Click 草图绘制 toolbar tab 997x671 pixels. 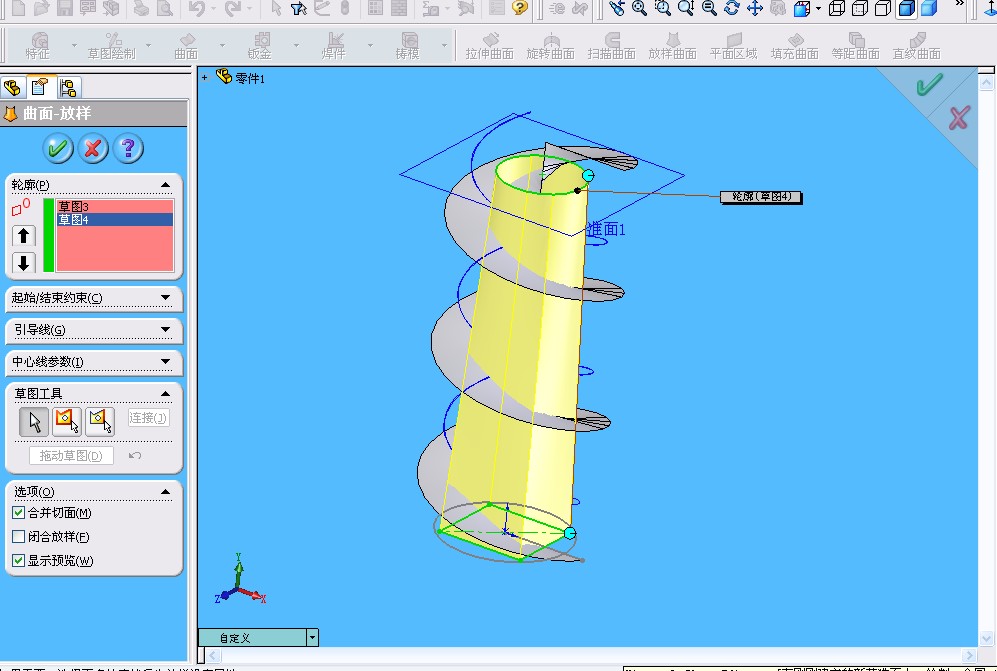pos(112,46)
